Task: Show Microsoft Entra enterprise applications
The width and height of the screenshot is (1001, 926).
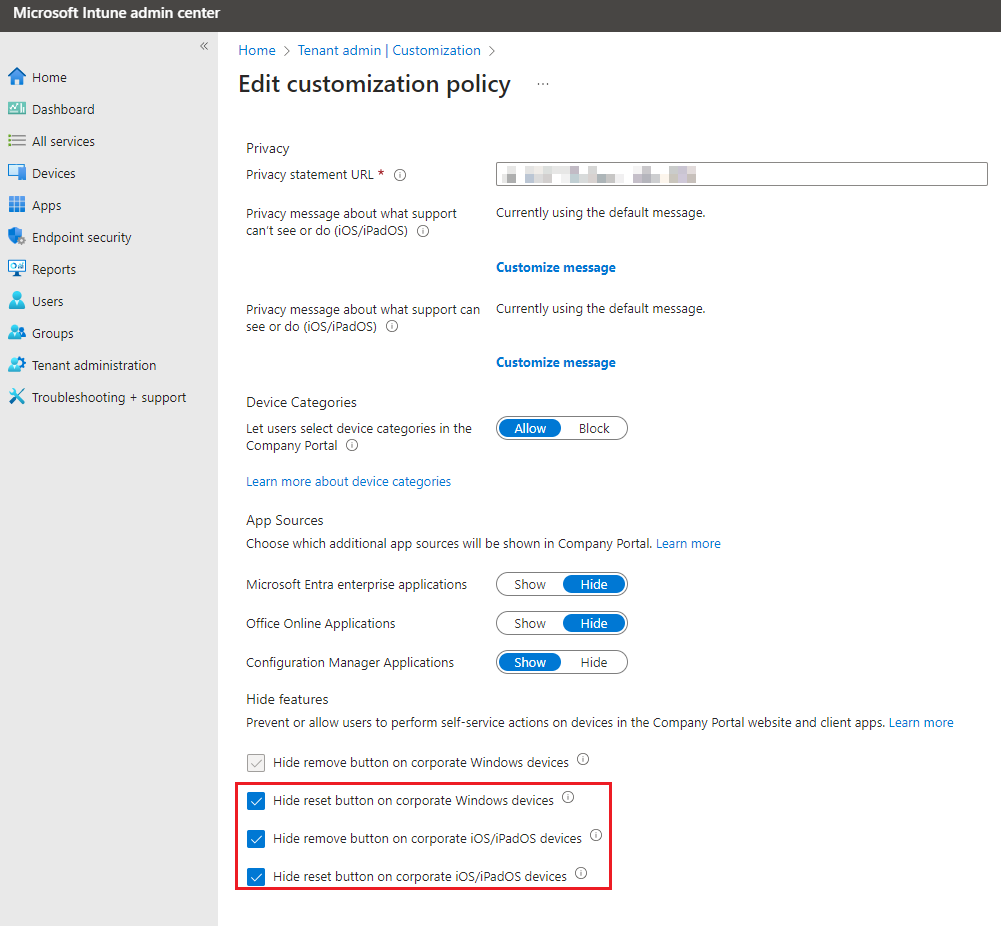Action: coord(529,583)
